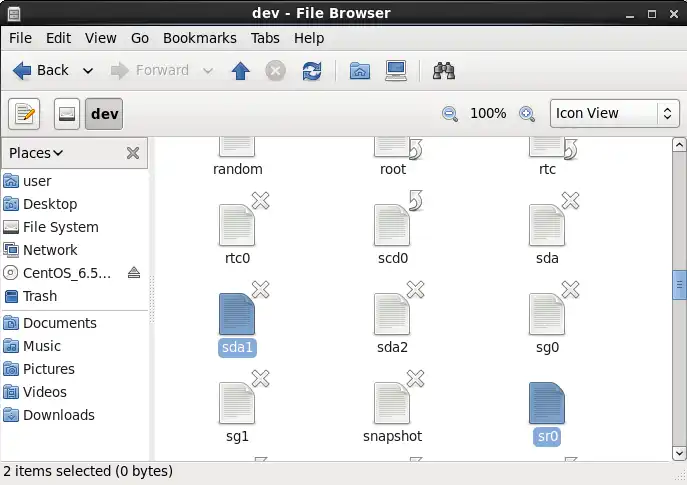
Task: Select the sg0 file icon
Action: point(547,314)
